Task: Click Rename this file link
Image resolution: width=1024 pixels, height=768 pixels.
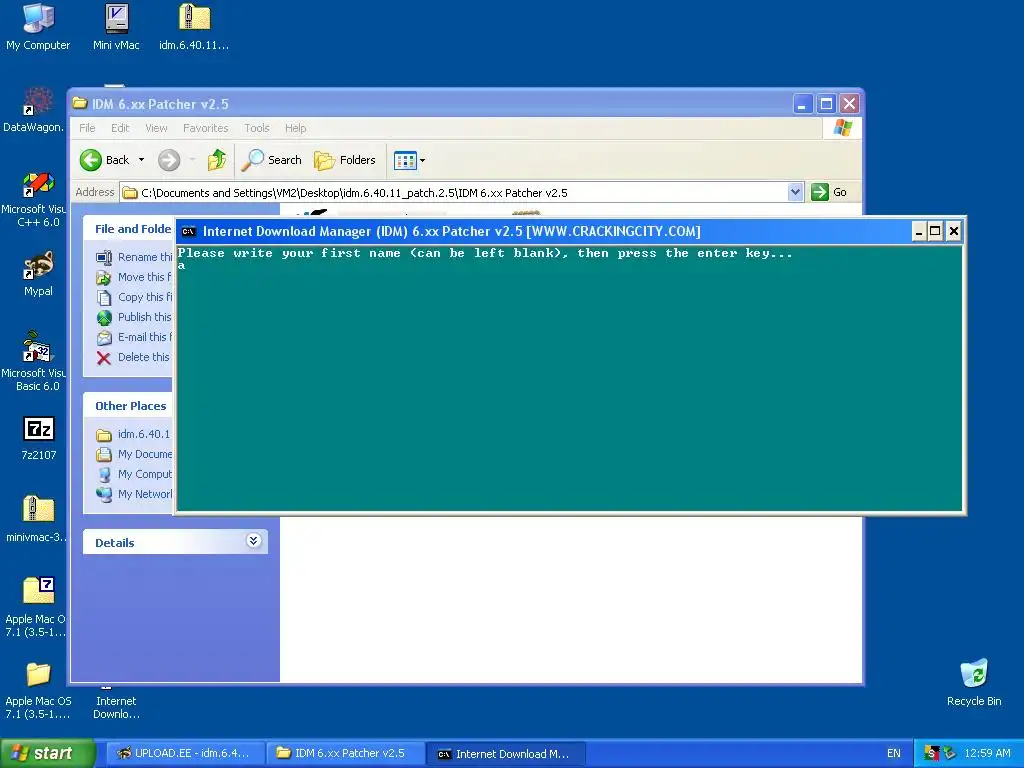Action: [134, 257]
